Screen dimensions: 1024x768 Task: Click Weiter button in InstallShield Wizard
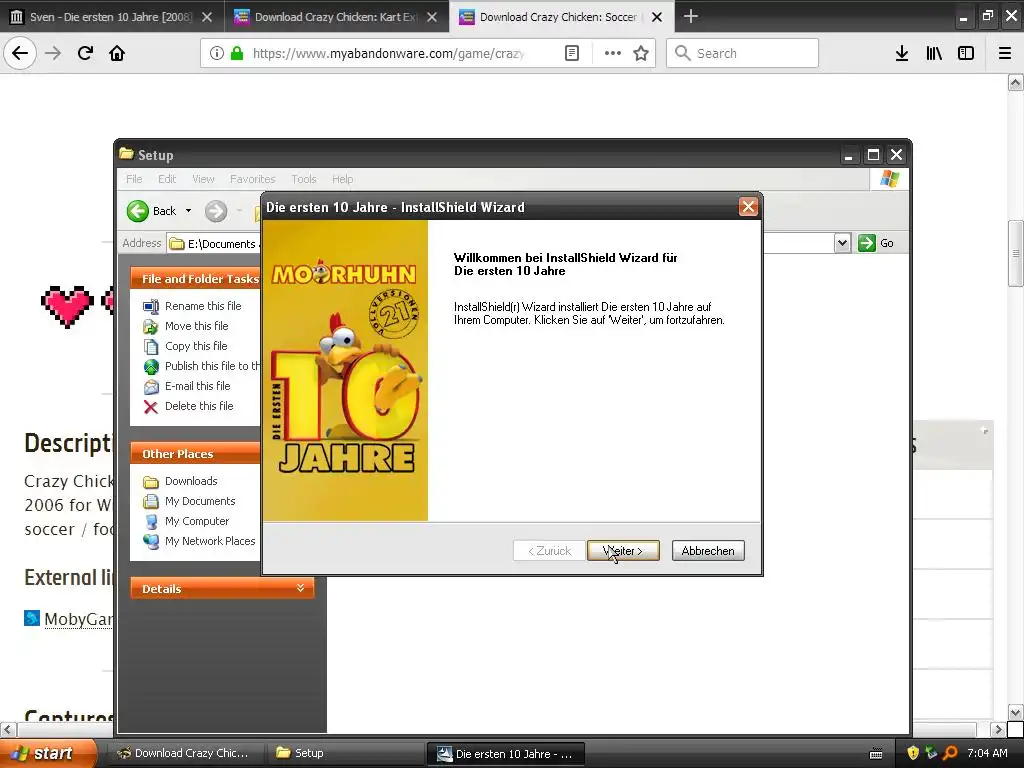[x=623, y=551]
